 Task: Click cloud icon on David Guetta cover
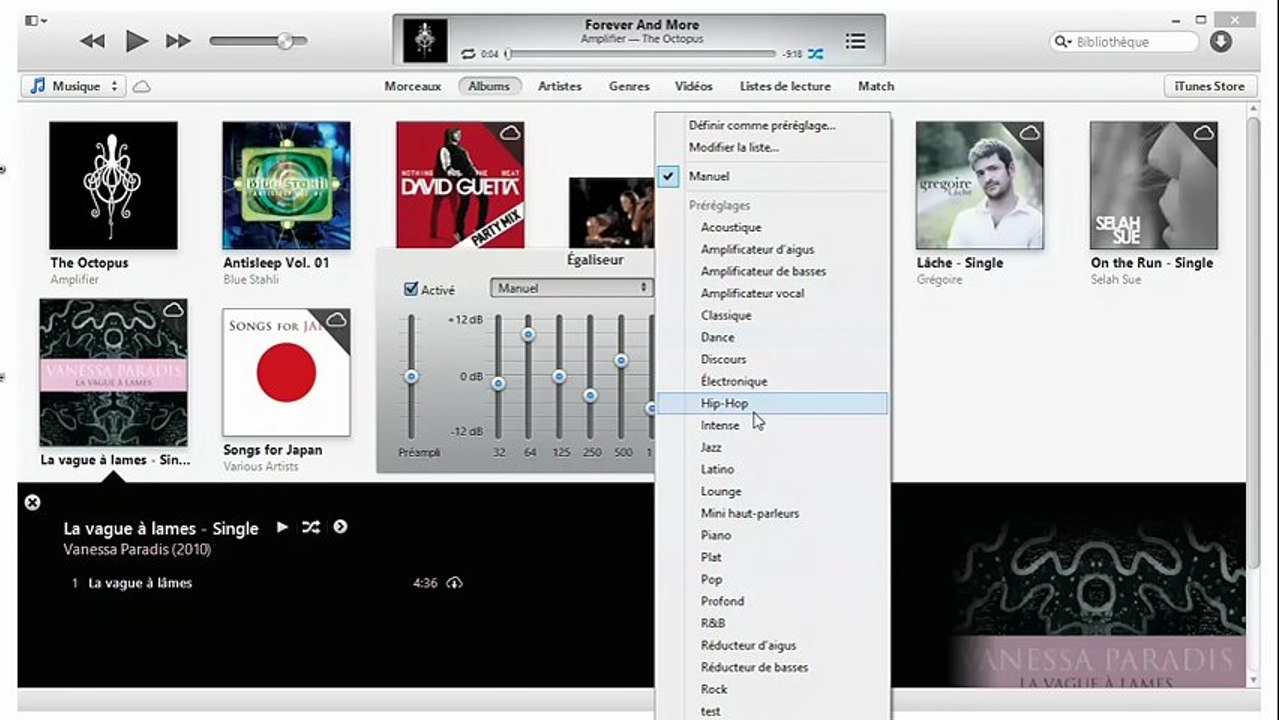(x=510, y=133)
